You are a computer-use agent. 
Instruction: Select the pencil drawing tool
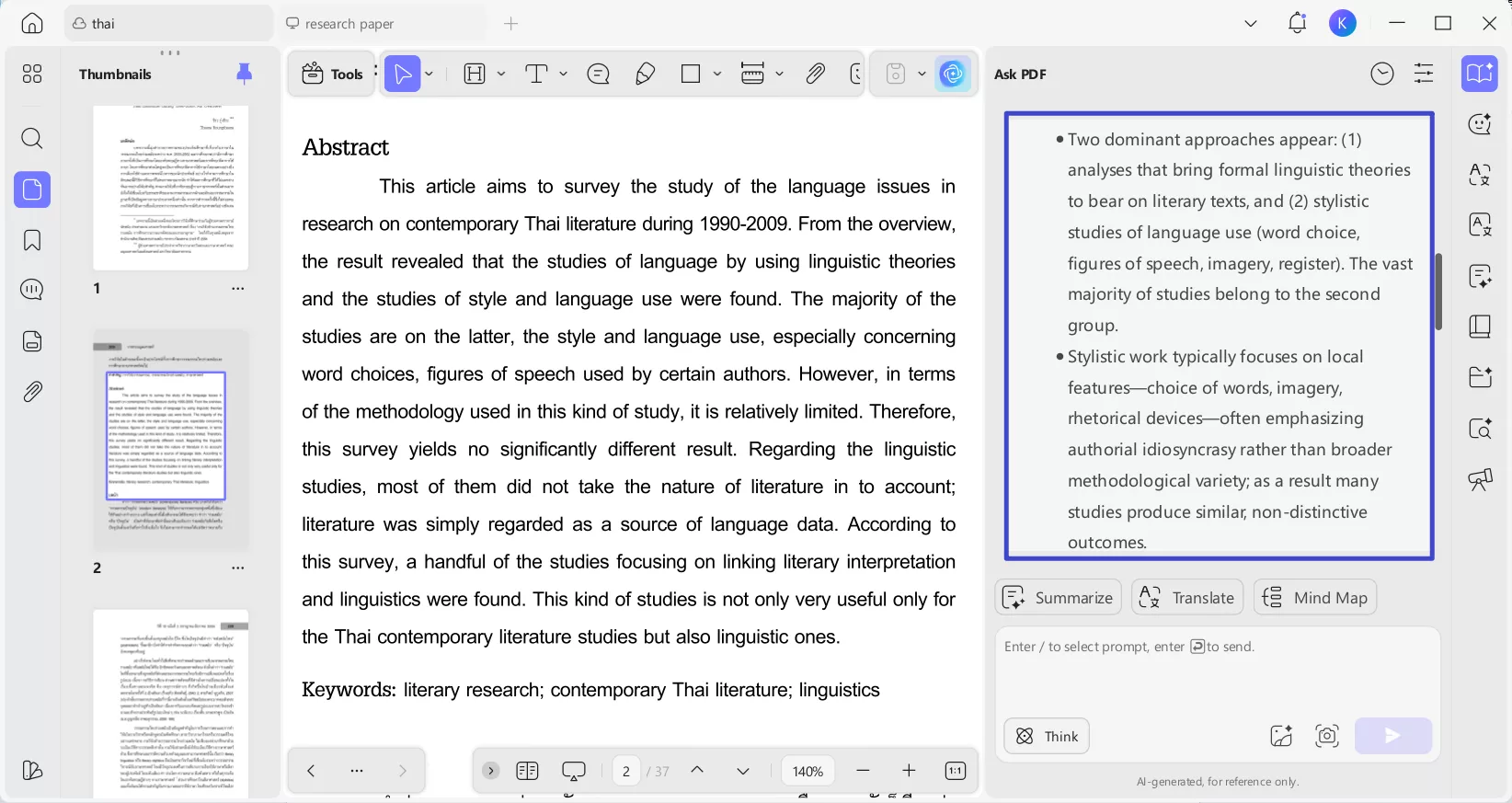pos(646,74)
